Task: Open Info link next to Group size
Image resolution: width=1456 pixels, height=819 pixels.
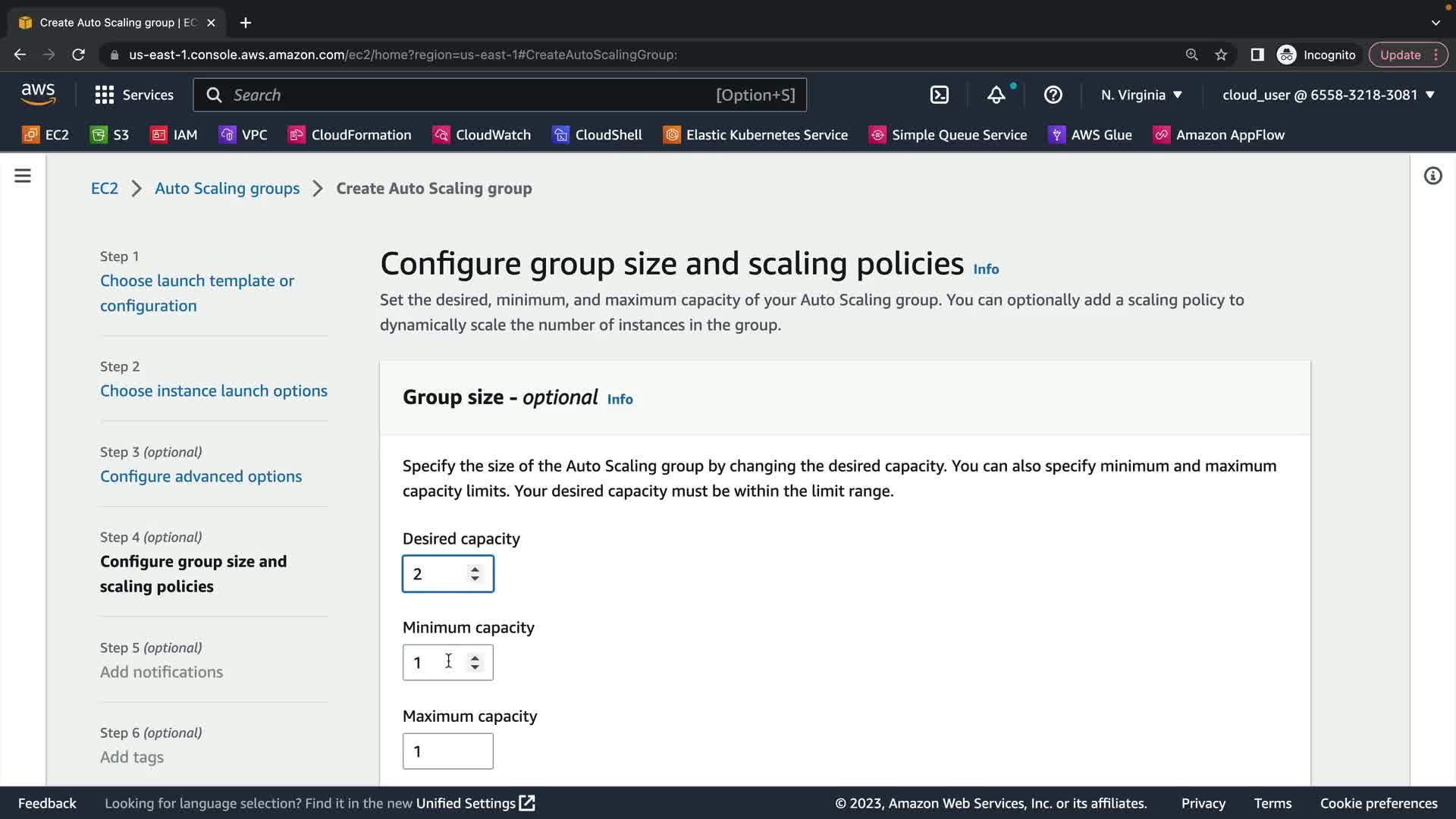Action: click(x=620, y=399)
